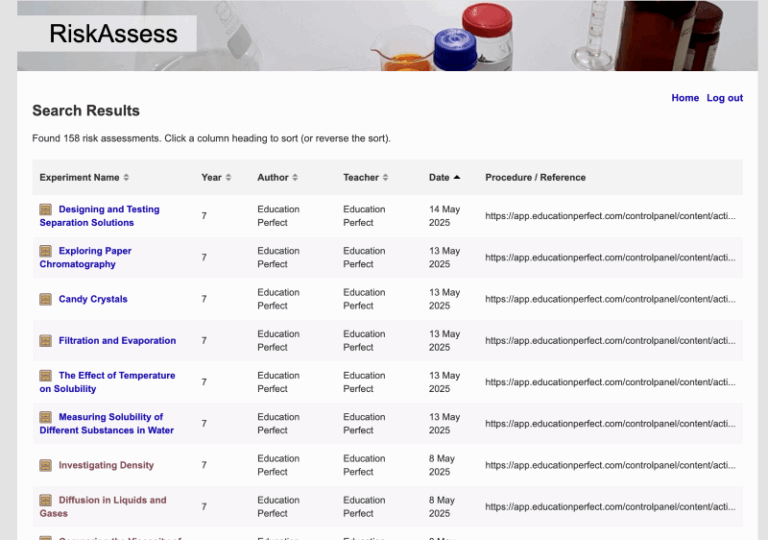The height and width of the screenshot is (540, 768).
Task: Open the Investigating Density experiment link
Action: (106, 465)
